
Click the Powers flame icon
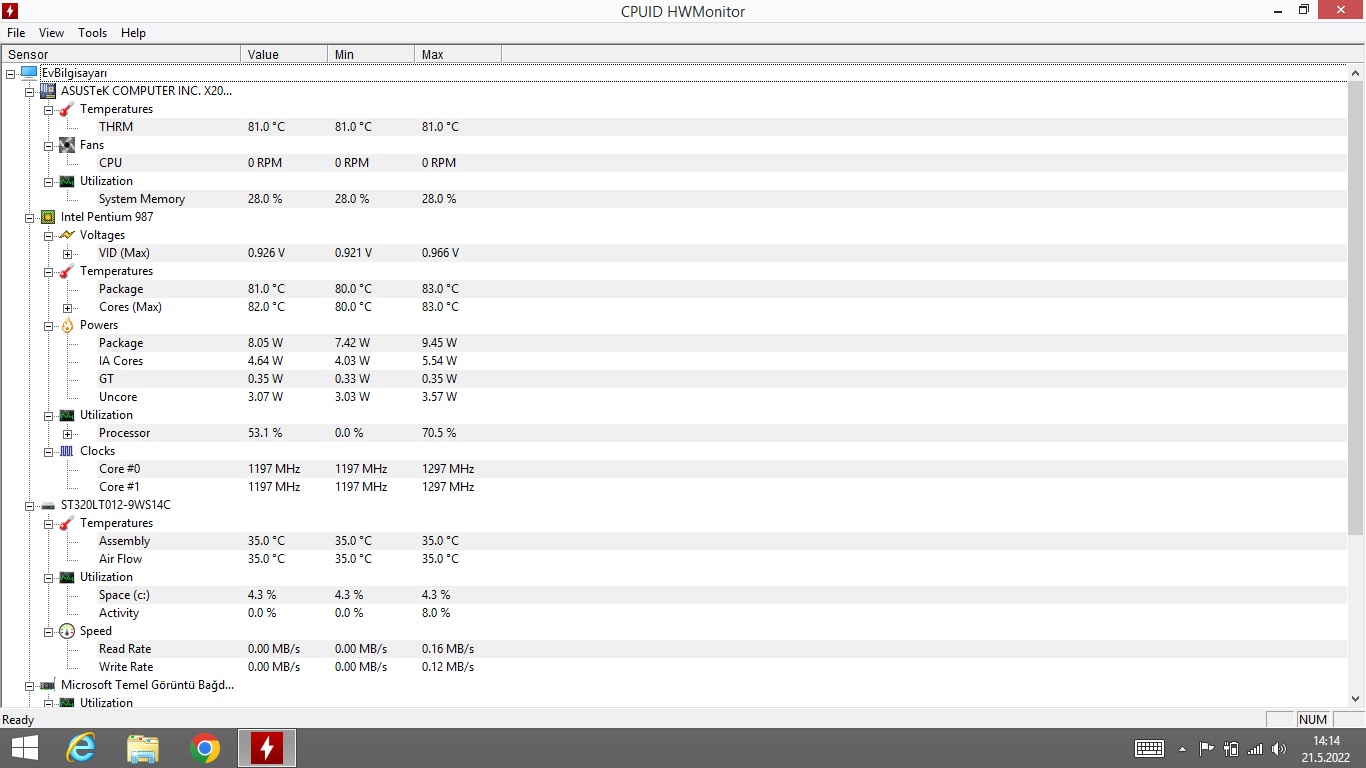(x=67, y=325)
